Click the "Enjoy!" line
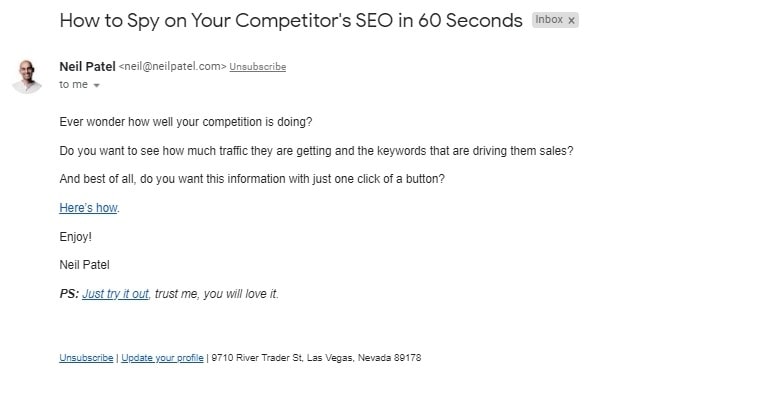 (76, 237)
